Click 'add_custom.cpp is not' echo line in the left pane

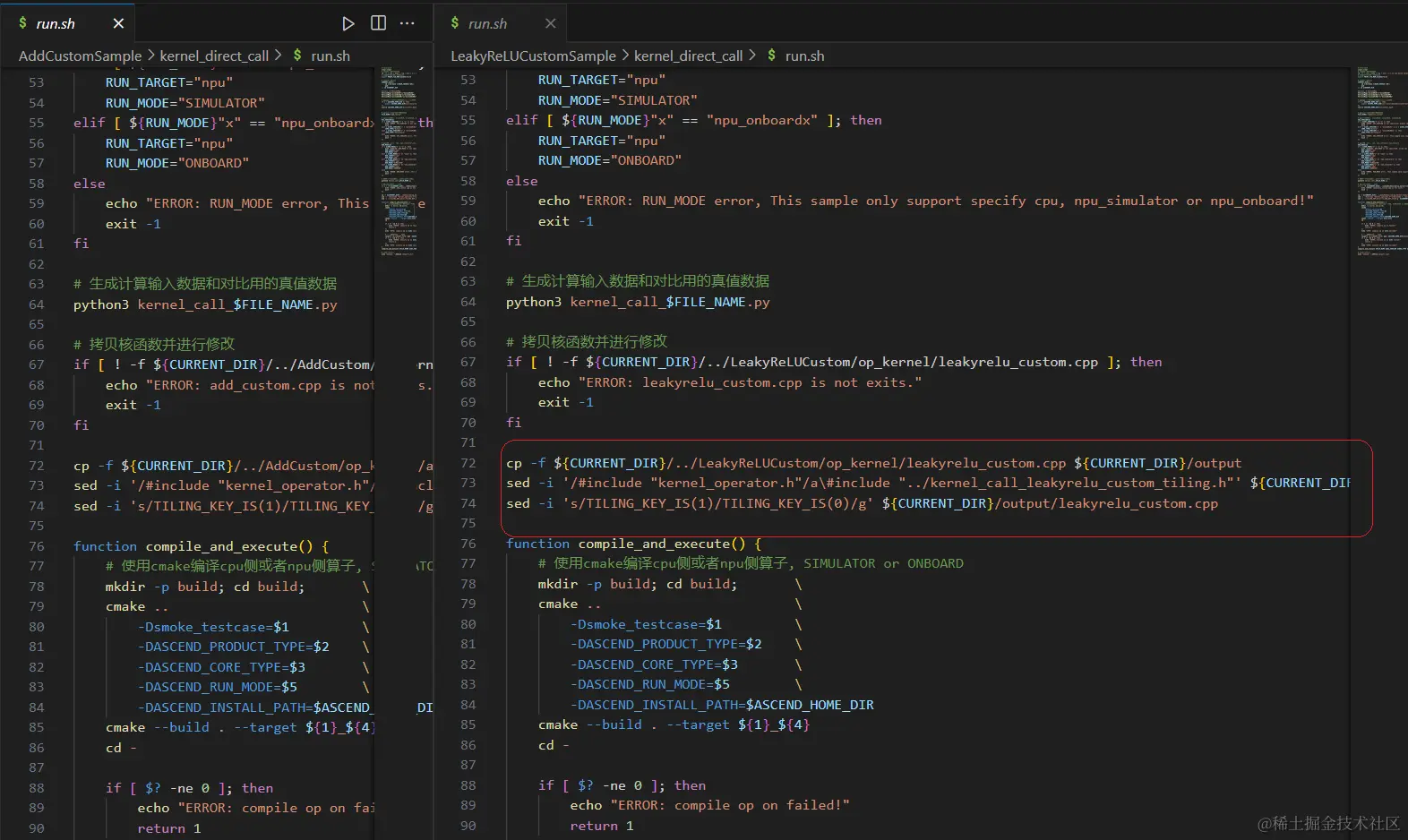[239, 385]
